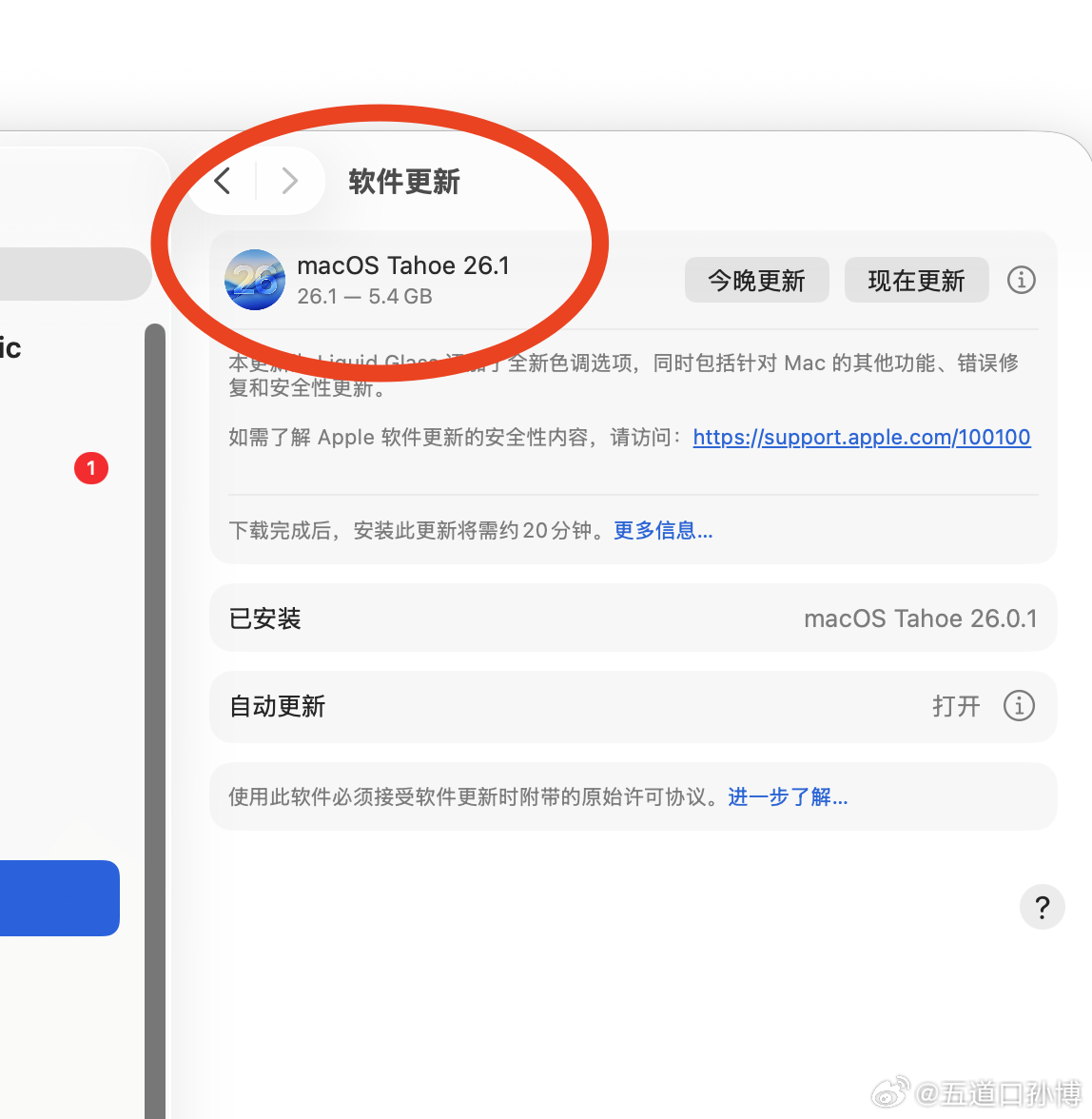Open the info icon beside 现在更新 button
The height and width of the screenshot is (1119, 1092).
click(1021, 280)
